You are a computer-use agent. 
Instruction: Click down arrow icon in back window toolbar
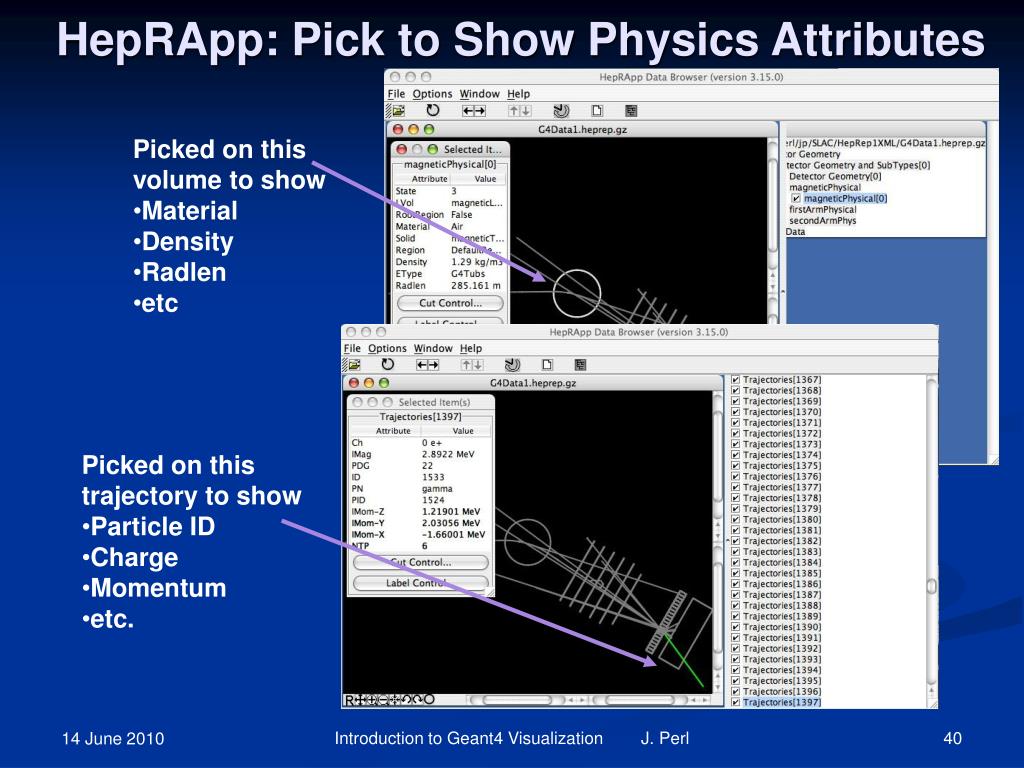[526, 110]
